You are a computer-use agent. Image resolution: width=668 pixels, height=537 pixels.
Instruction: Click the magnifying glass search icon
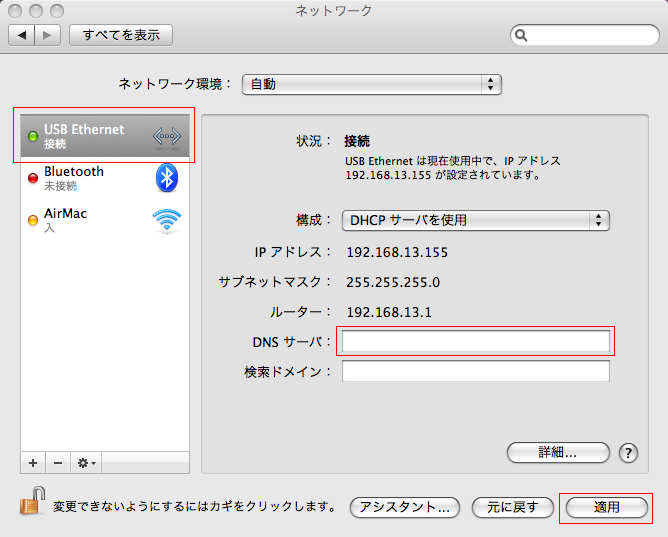tap(521, 35)
